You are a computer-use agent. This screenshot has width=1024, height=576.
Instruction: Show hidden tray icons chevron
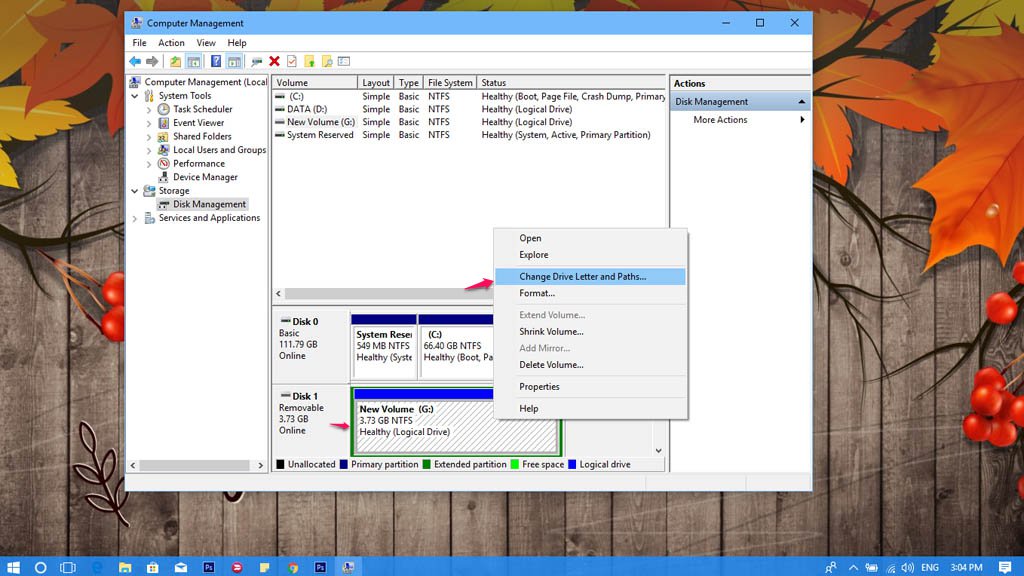[853, 567]
